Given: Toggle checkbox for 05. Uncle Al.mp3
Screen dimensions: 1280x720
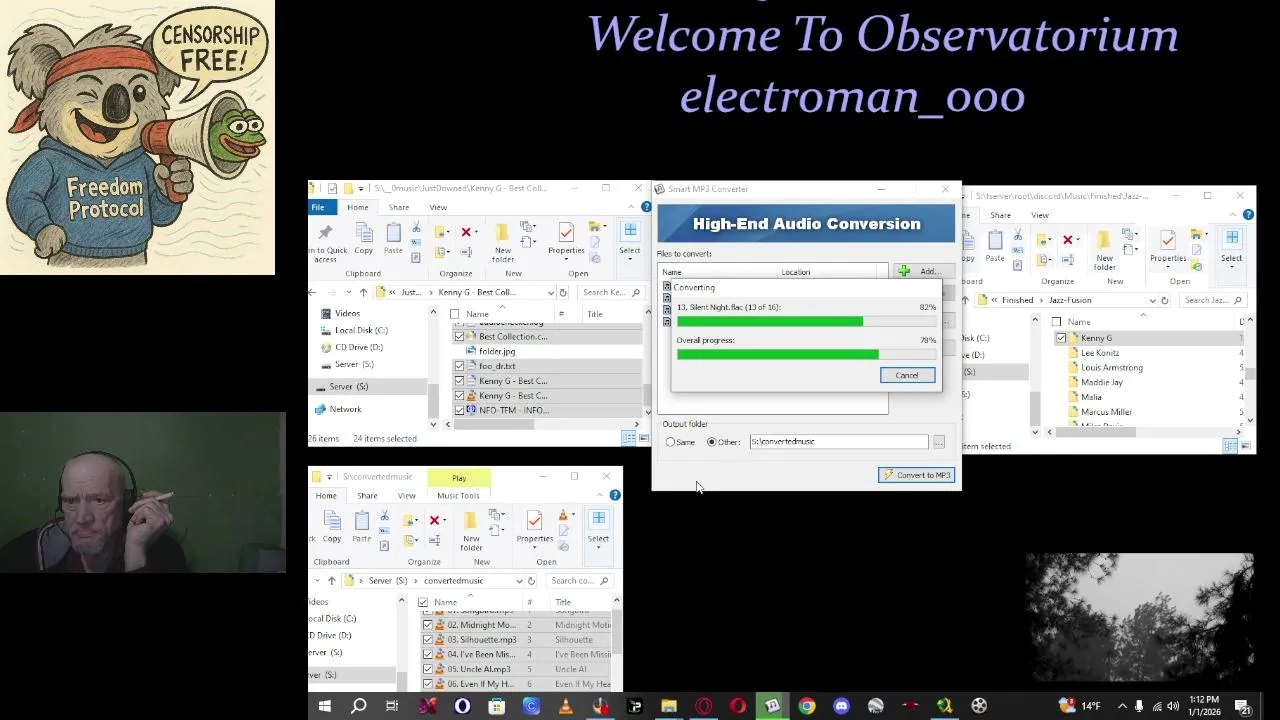Looking at the screenshot, I should pos(428,669).
